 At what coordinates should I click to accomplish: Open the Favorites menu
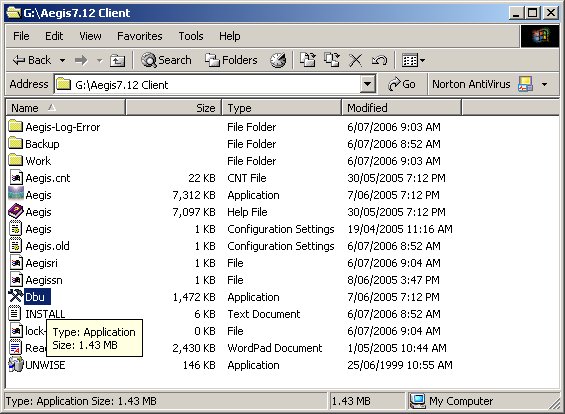[140, 36]
